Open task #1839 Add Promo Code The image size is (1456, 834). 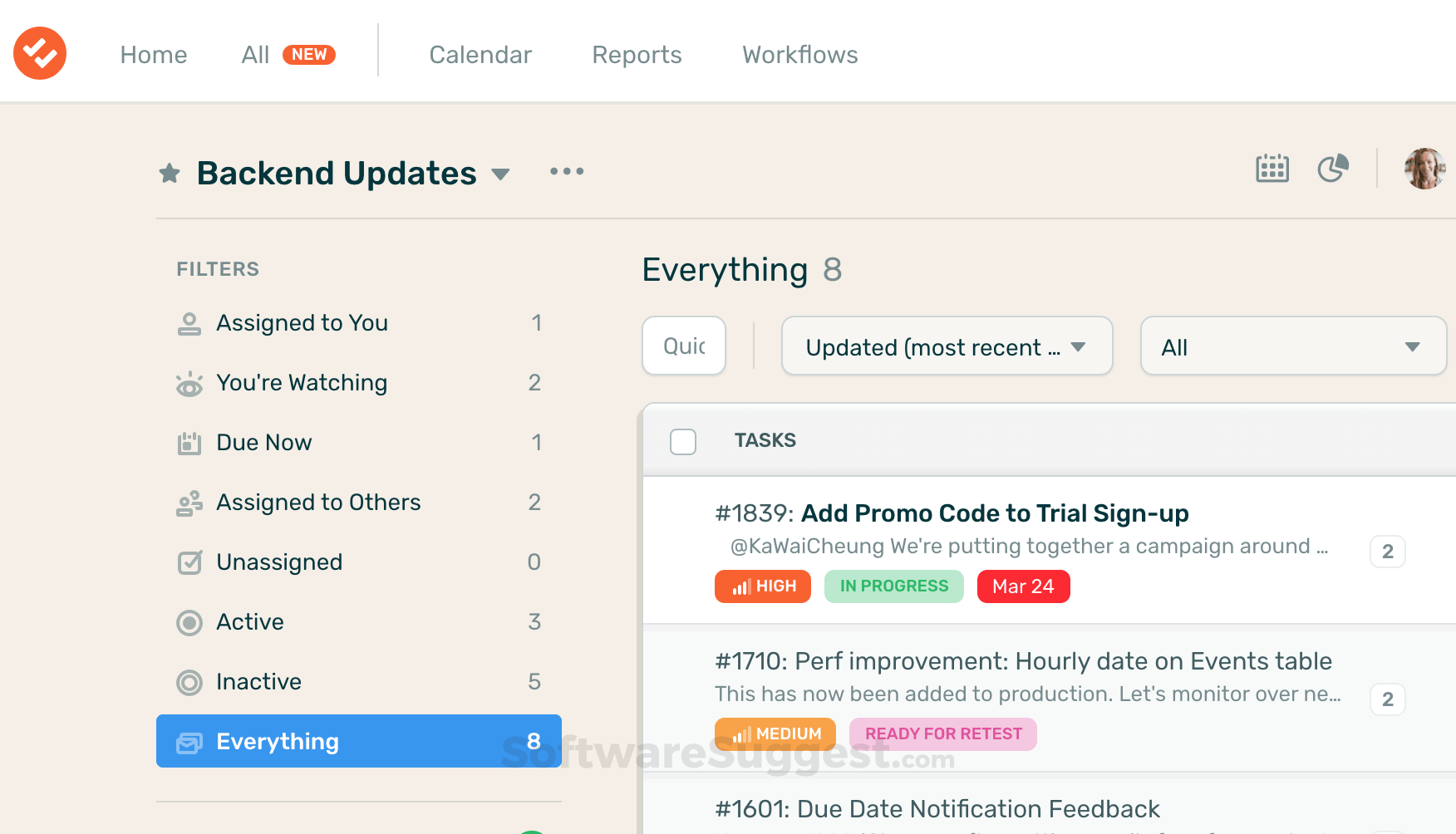[994, 513]
